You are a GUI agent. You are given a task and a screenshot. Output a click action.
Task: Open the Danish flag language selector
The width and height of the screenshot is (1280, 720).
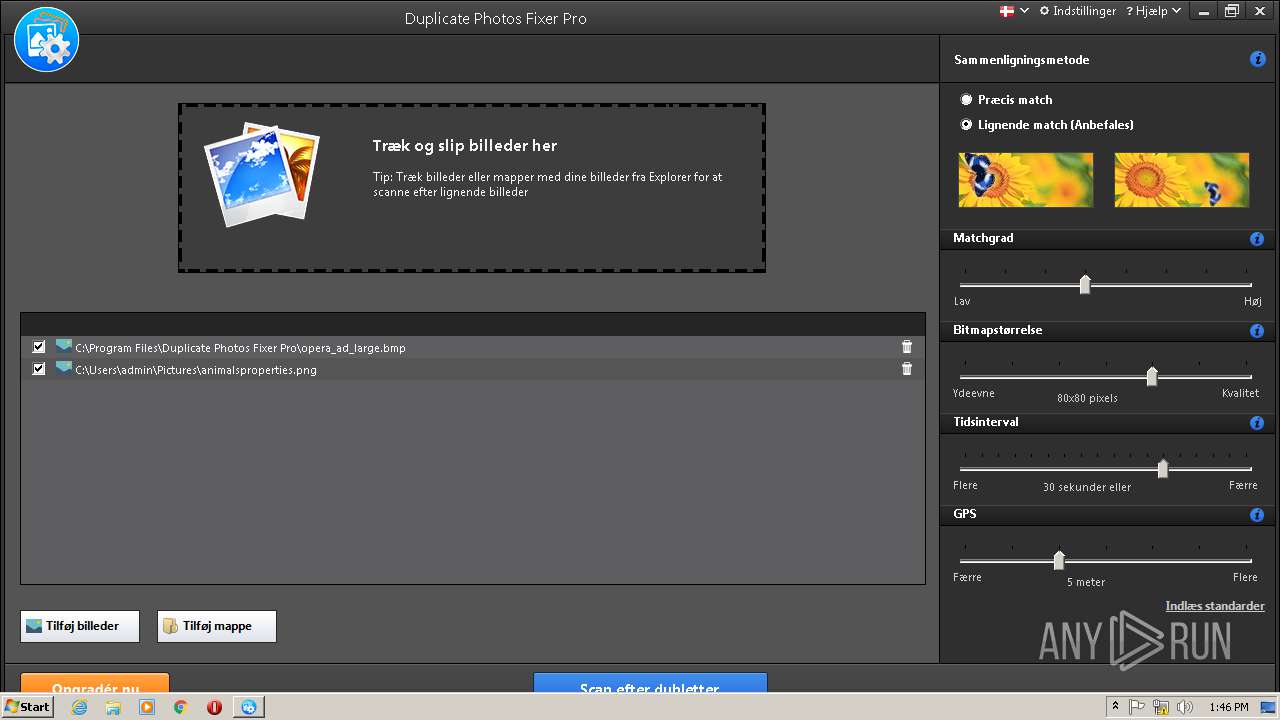click(1014, 11)
